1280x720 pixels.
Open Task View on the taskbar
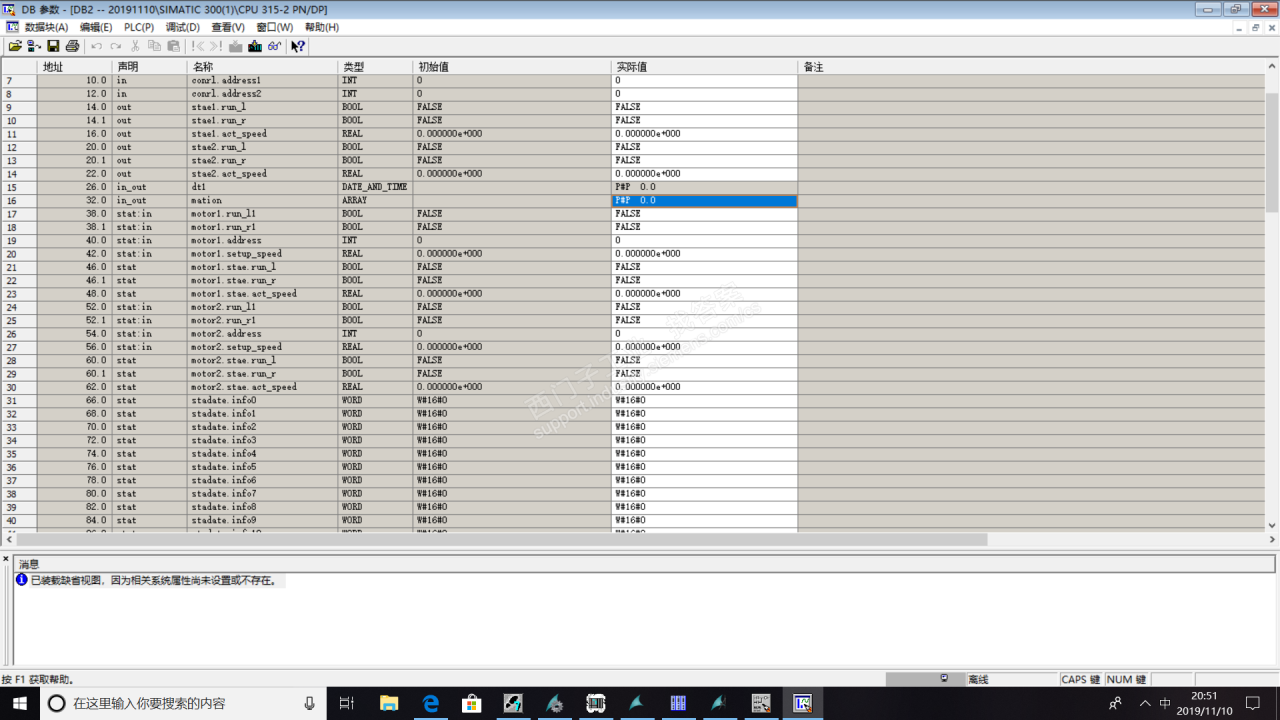346,703
